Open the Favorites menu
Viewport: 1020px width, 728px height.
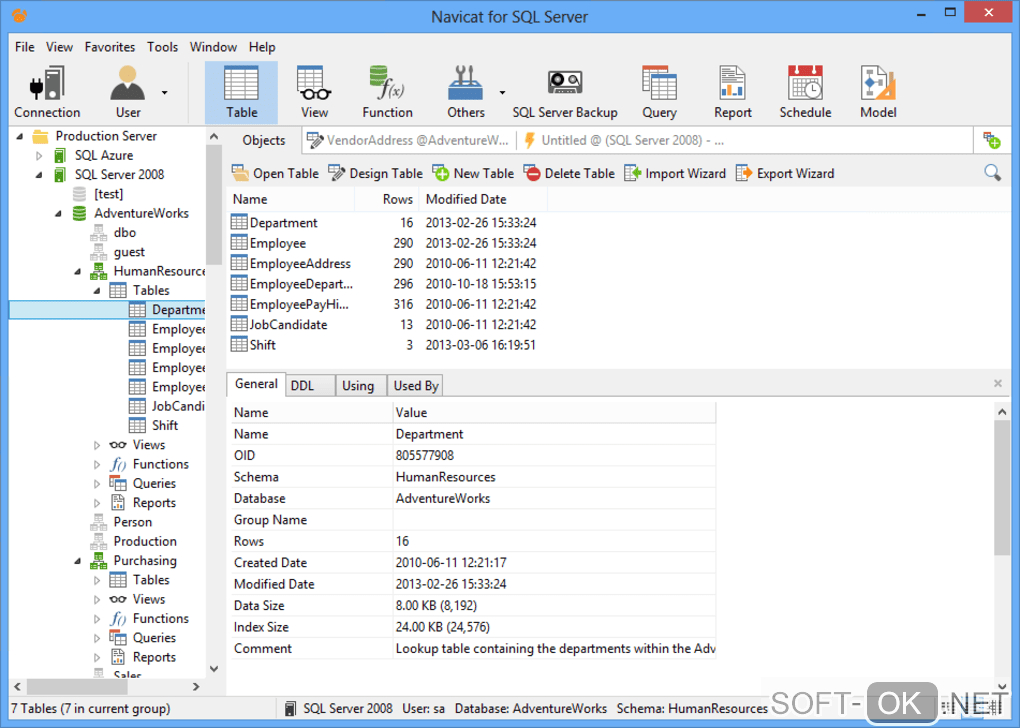[x=110, y=47]
